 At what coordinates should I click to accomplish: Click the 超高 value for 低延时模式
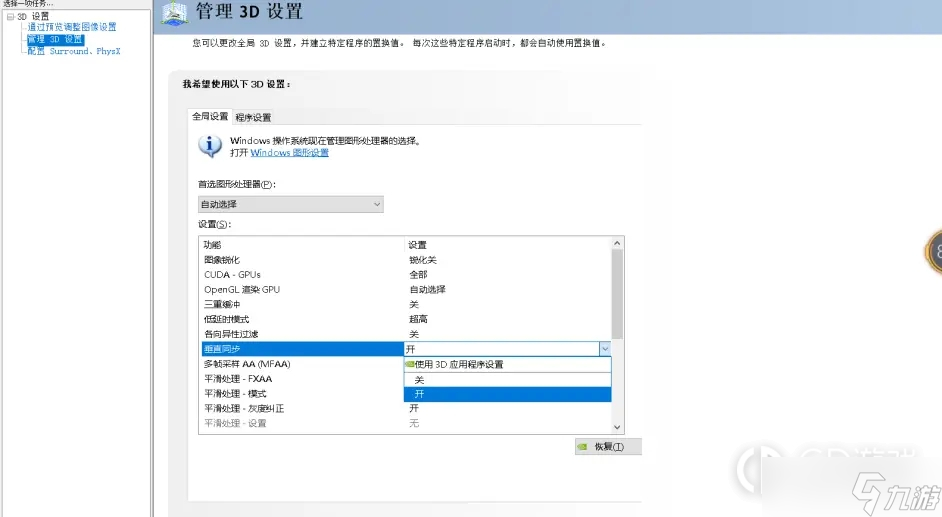pos(418,319)
